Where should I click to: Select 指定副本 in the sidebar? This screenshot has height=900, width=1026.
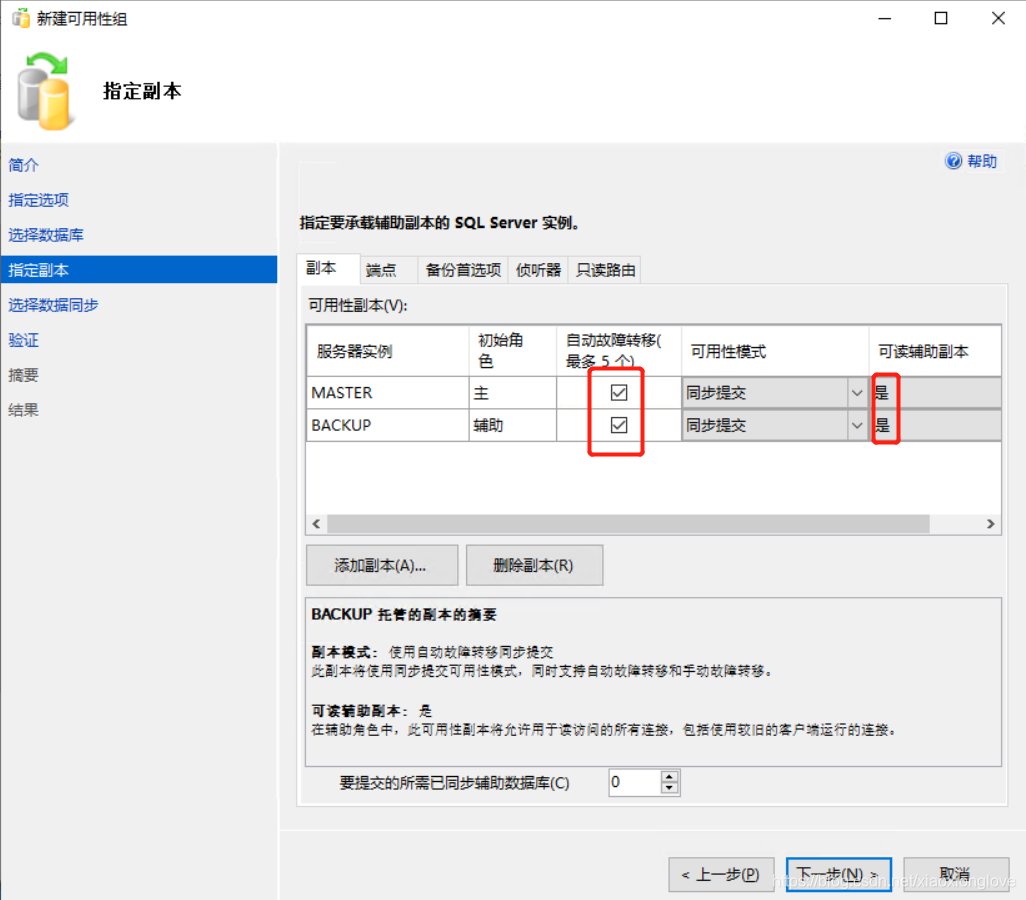[x=139, y=270]
